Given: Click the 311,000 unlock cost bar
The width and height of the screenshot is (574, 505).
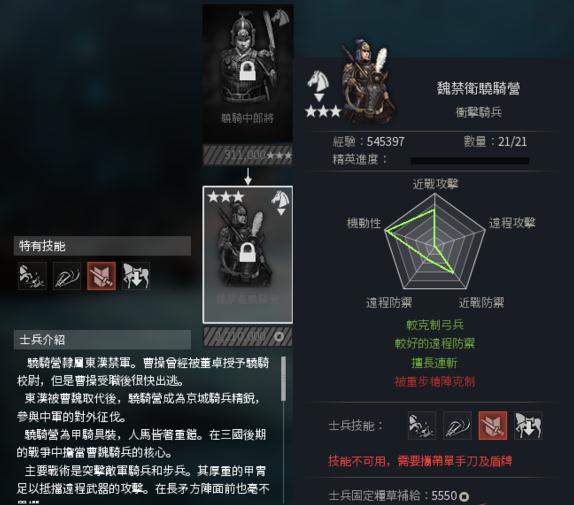Looking at the screenshot, I should coord(248,155).
